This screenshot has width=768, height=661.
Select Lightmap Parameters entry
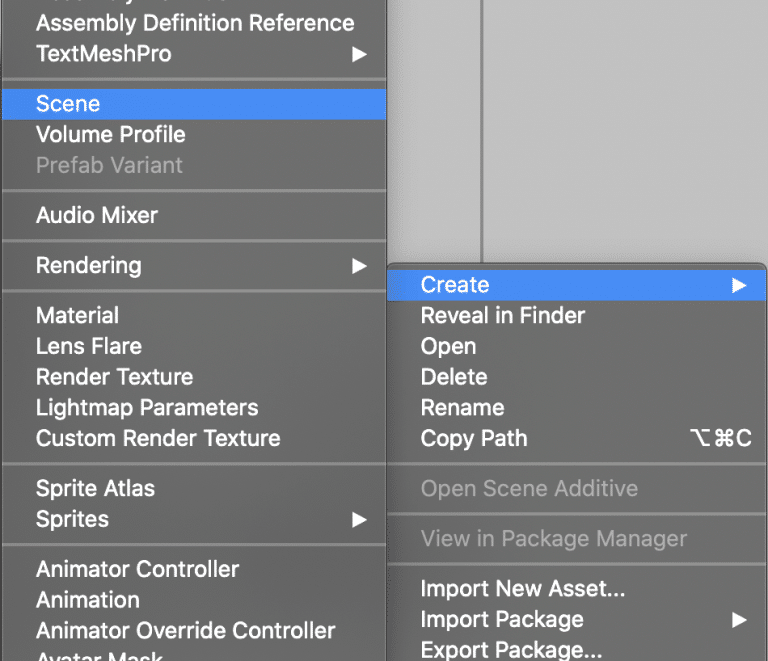[194, 408]
